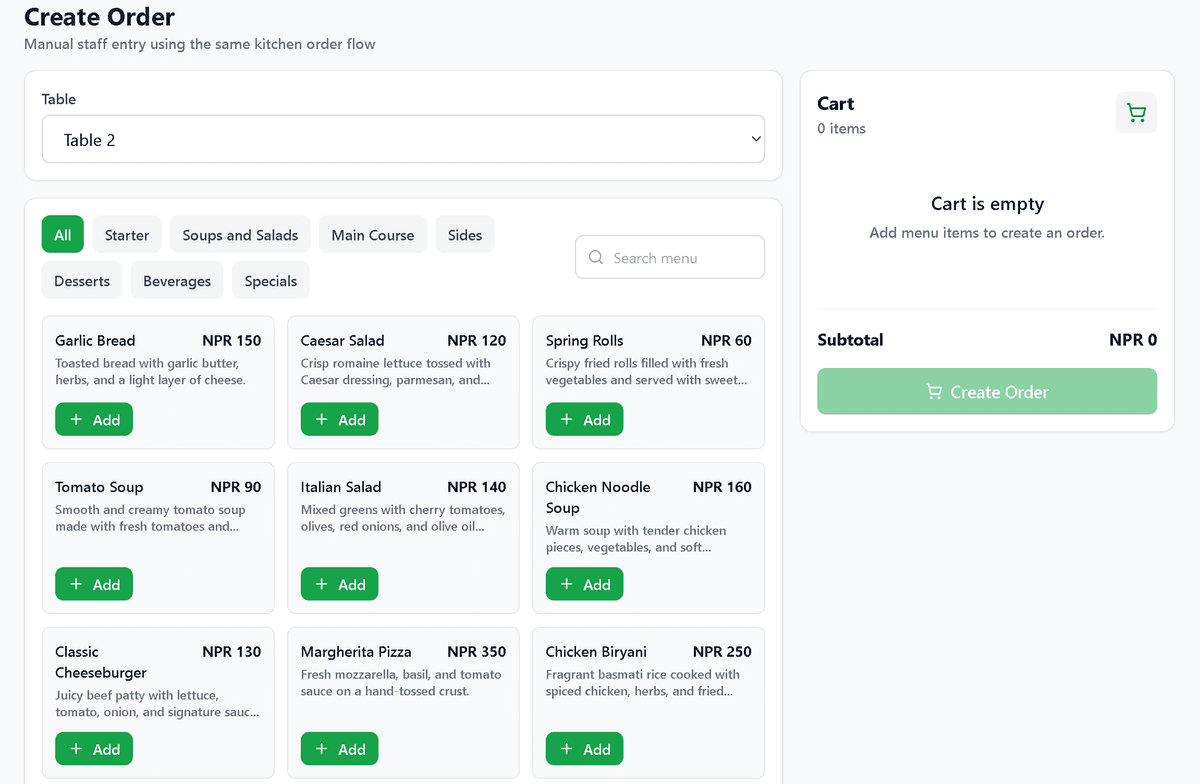Add Italian Salad to the cart
The height and width of the screenshot is (784, 1200).
point(340,584)
